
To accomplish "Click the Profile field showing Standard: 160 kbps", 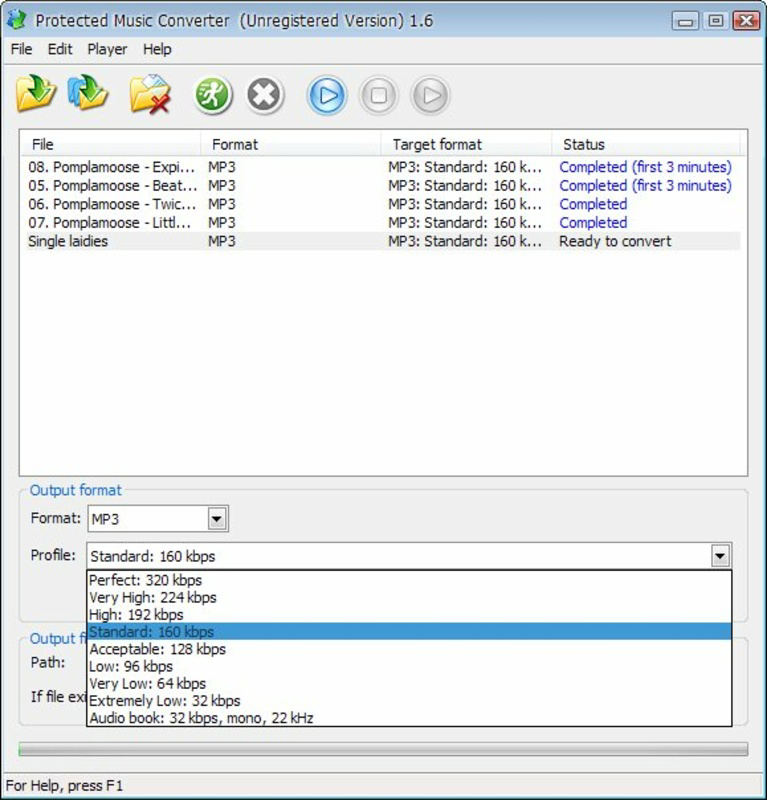I will [x=409, y=556].
